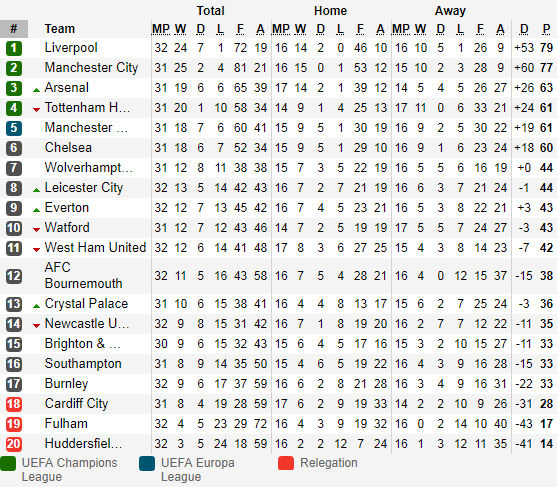
Task: Select the Total column group header
Action: click(x=210, y=11)
